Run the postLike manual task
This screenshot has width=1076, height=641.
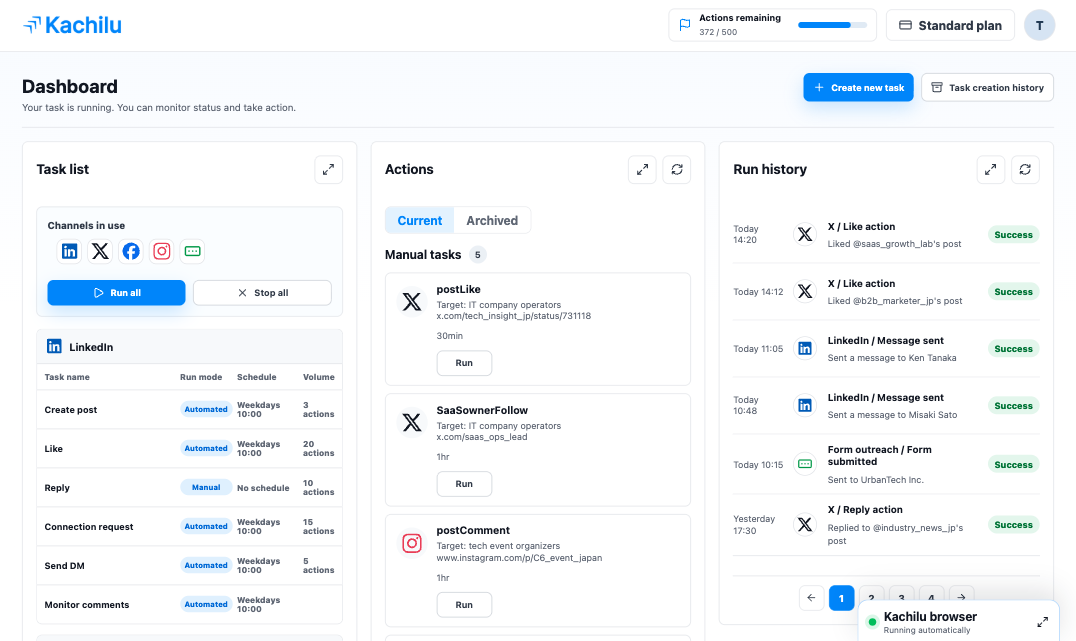(464, 363)
